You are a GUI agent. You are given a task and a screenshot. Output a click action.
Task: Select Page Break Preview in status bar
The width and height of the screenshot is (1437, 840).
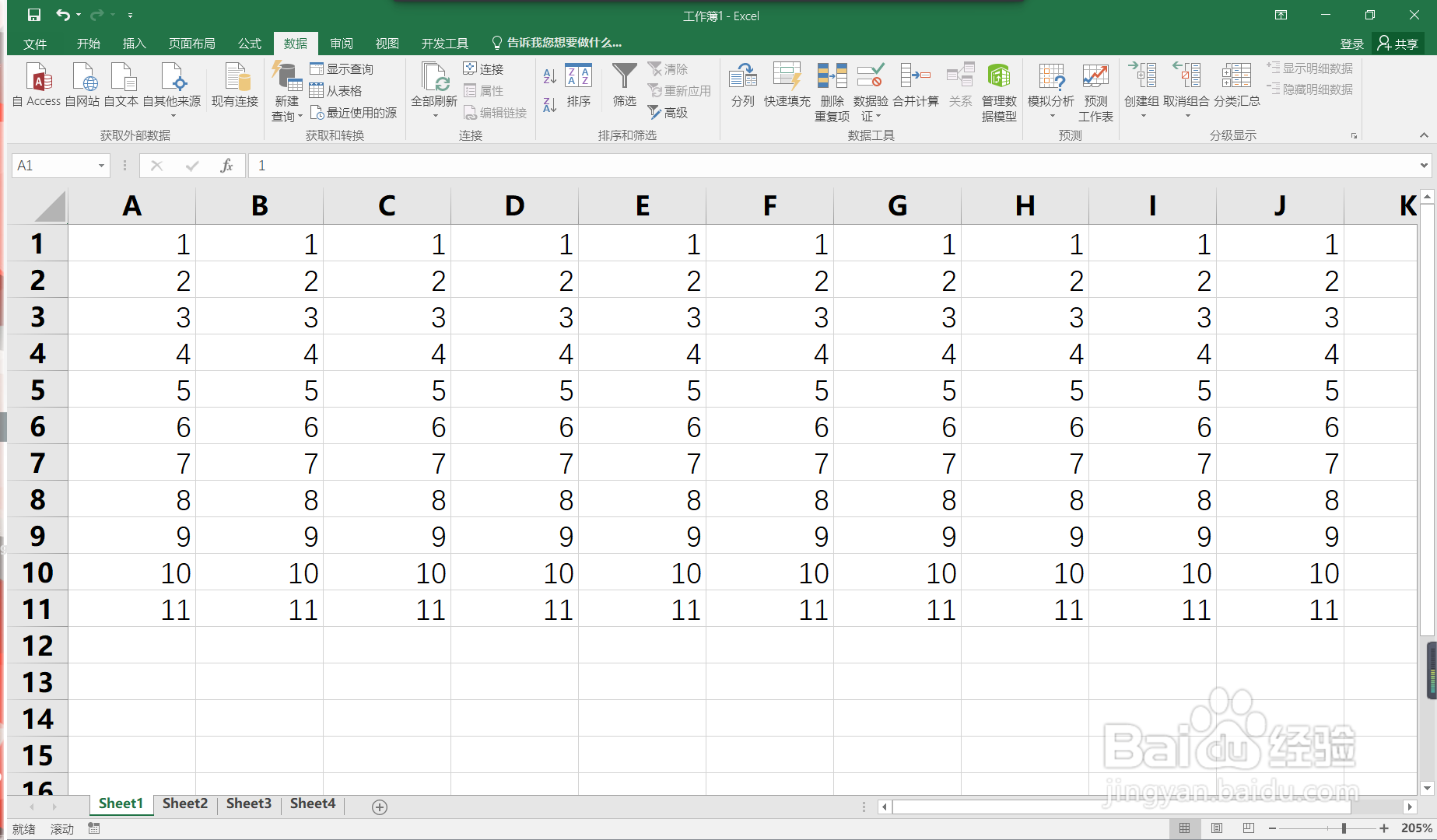click(x=1249, y=828)
